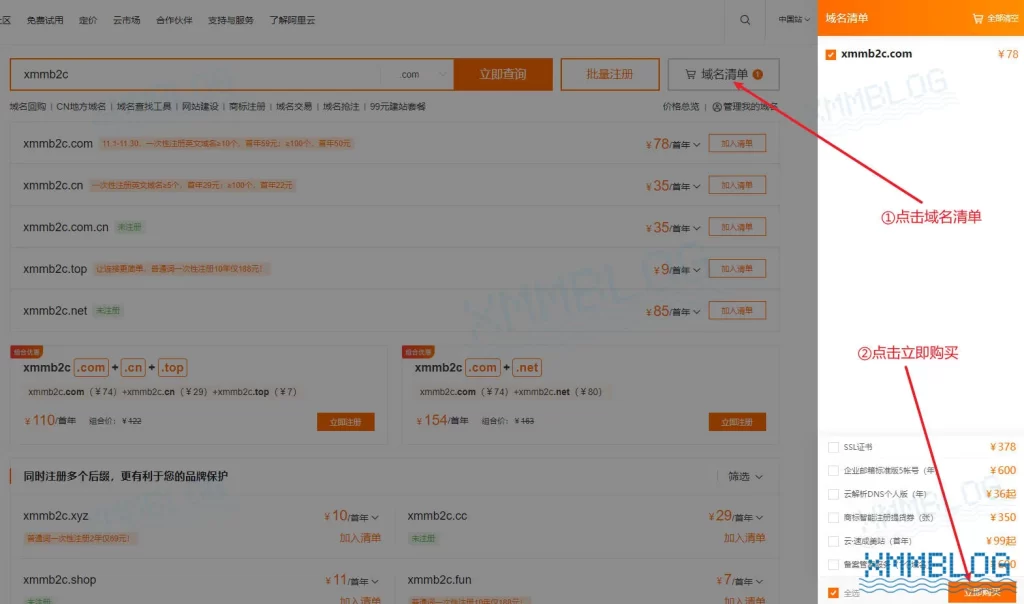Open the 域名交易 link

pyautogui.click(x=294, y=106)
